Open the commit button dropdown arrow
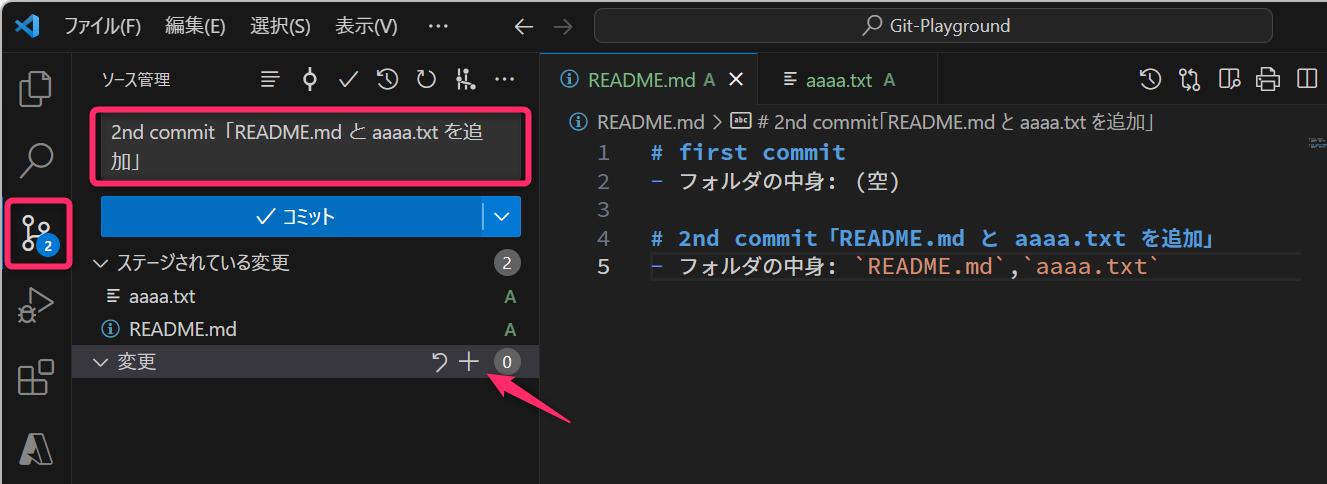1327x484 pixels. tap(502, 216)
